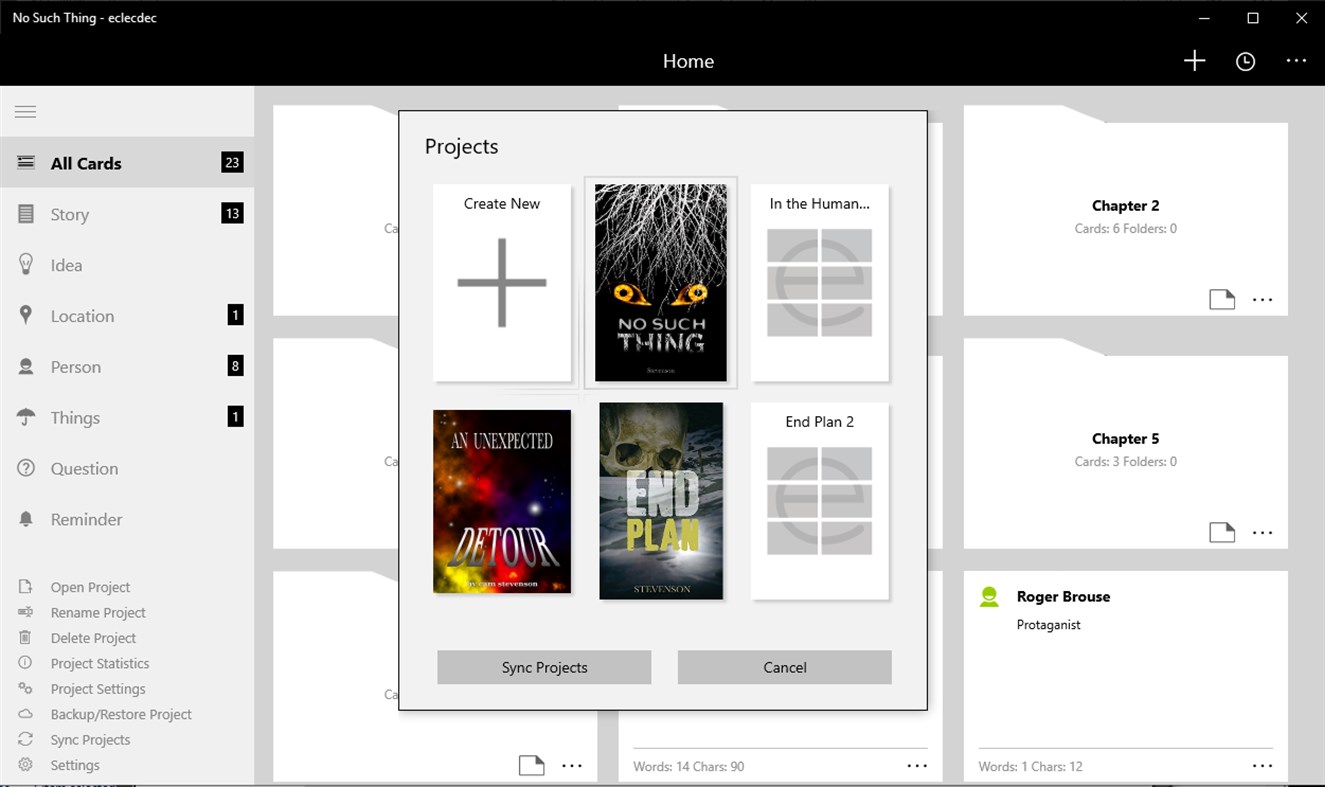Click the Delete Project trash icon

[26, 637]
